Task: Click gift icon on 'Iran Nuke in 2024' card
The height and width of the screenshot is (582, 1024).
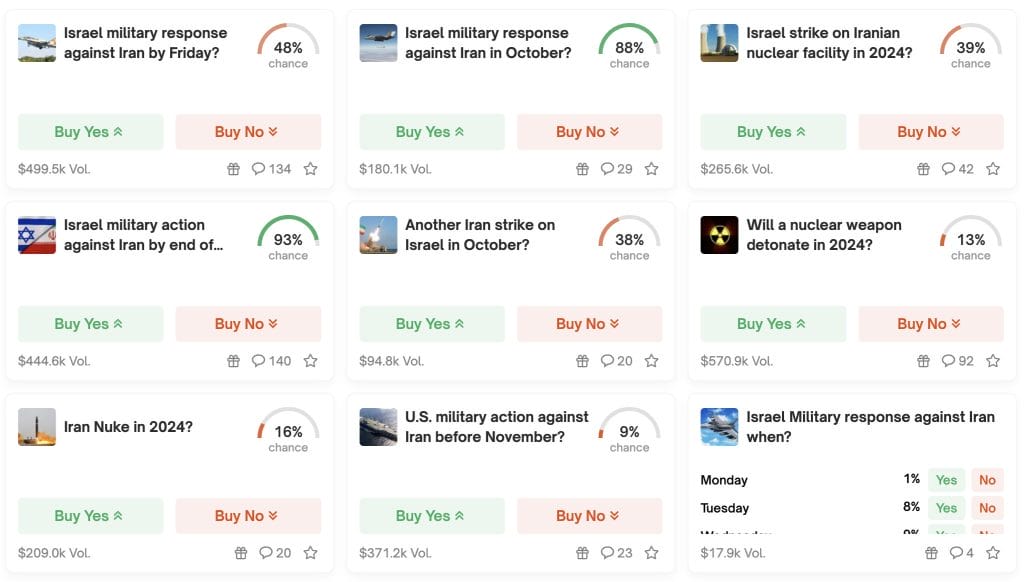Action: (x=241, y=553)
